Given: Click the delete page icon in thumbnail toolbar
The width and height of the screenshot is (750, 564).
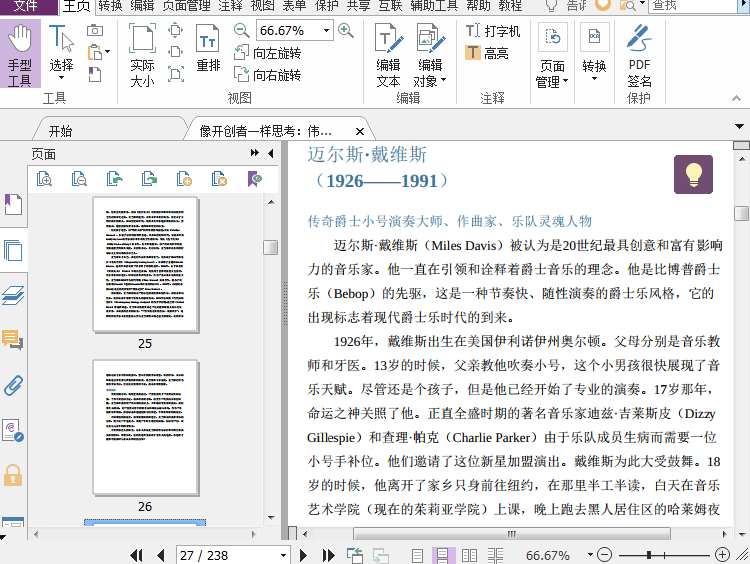Looking at the screenshot, I should (x=219, y=179).
